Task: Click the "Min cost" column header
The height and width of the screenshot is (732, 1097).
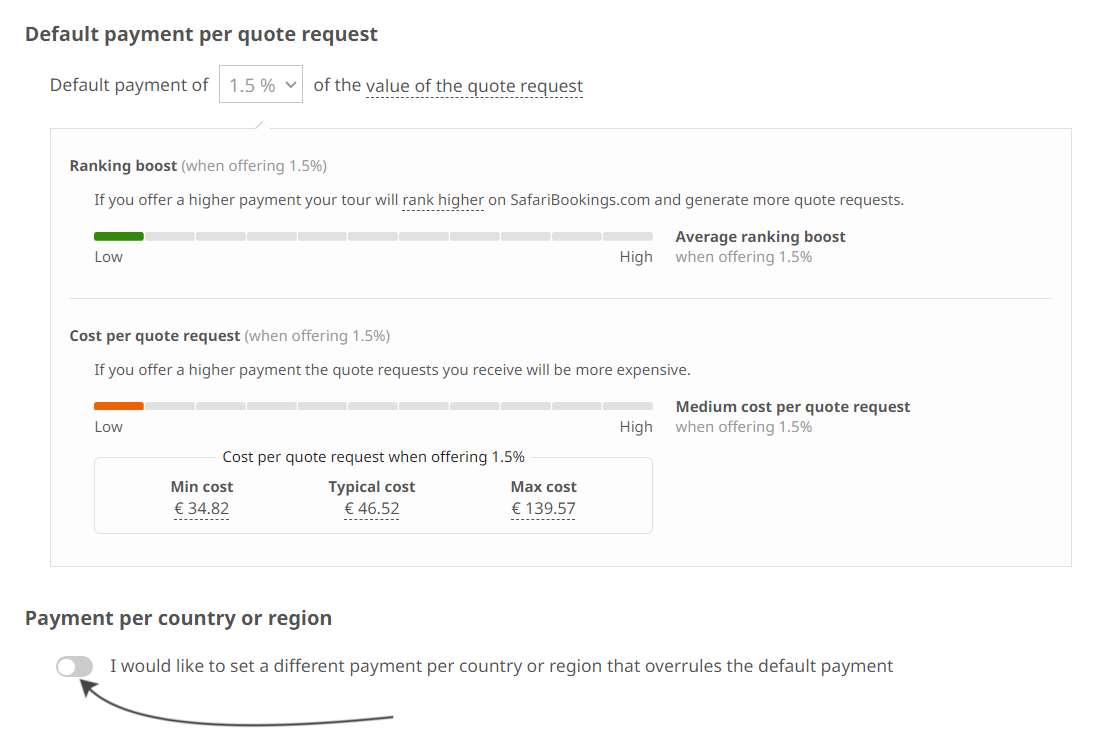Action: click(202, 487)
